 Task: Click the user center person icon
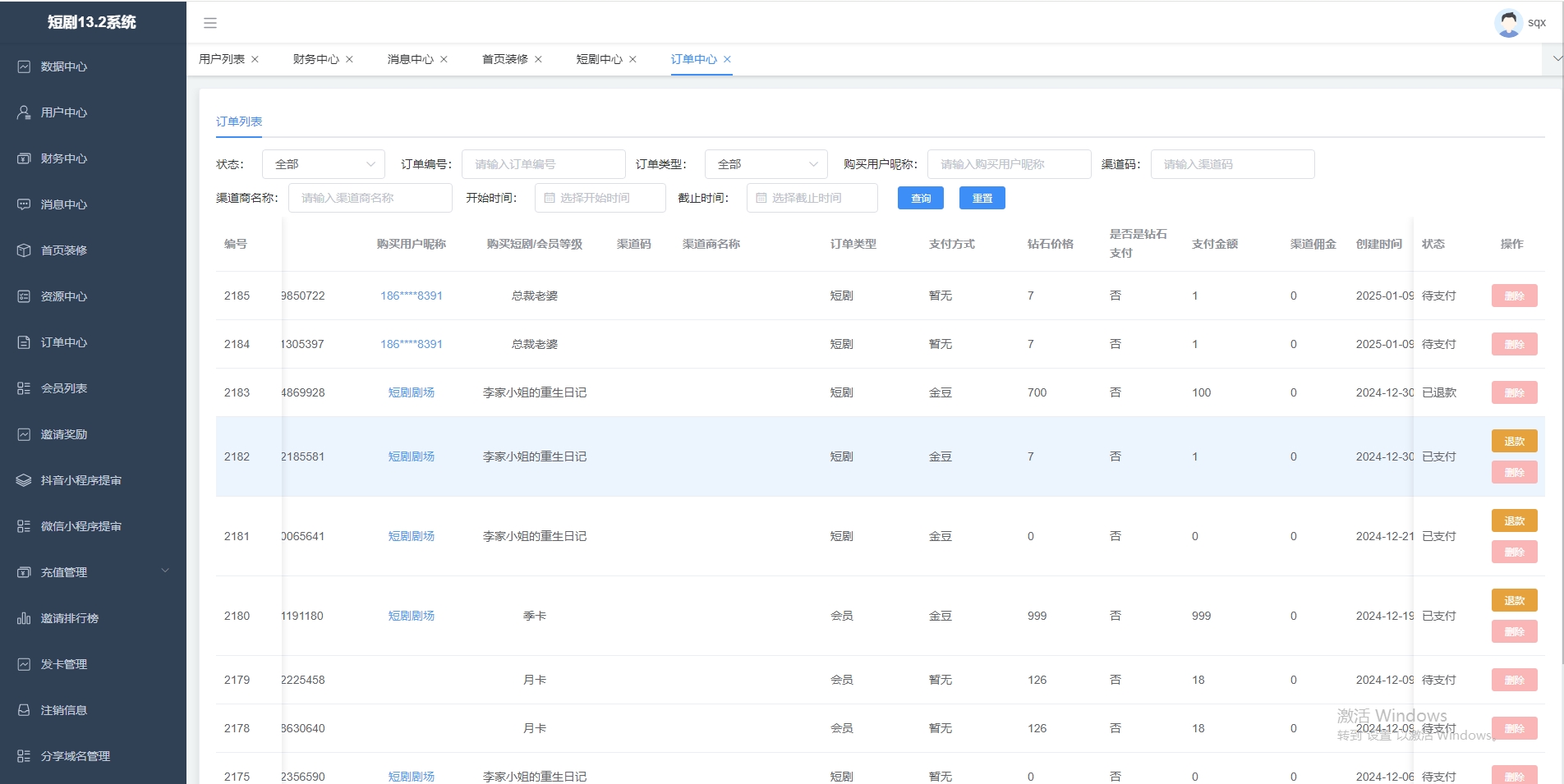coord(24,112)
